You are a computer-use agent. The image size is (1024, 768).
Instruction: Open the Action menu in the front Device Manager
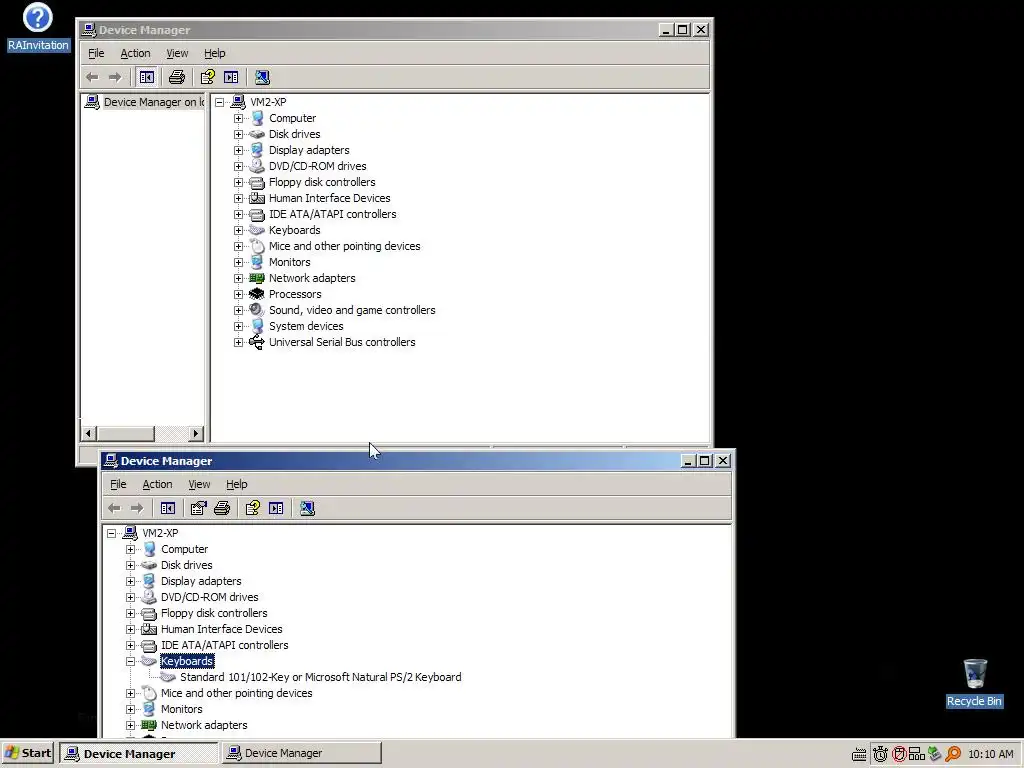tap(157, 485)
